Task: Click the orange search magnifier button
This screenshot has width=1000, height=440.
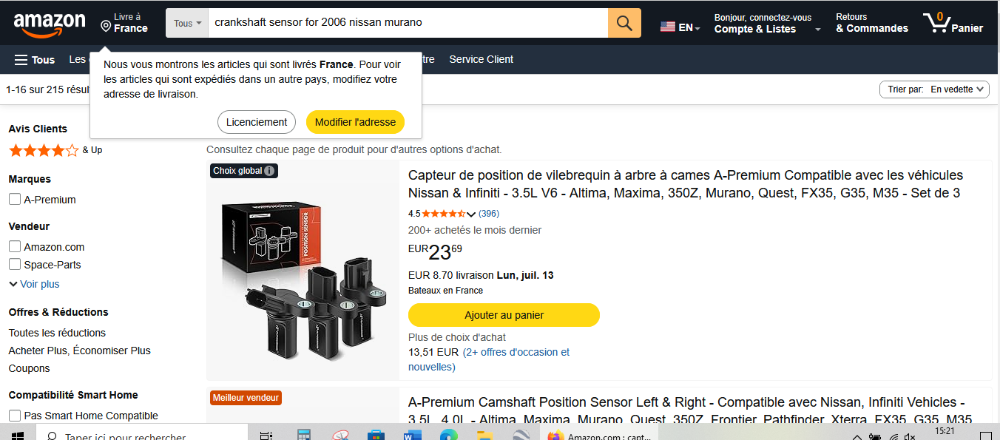Action: click(x=624, y=24)
